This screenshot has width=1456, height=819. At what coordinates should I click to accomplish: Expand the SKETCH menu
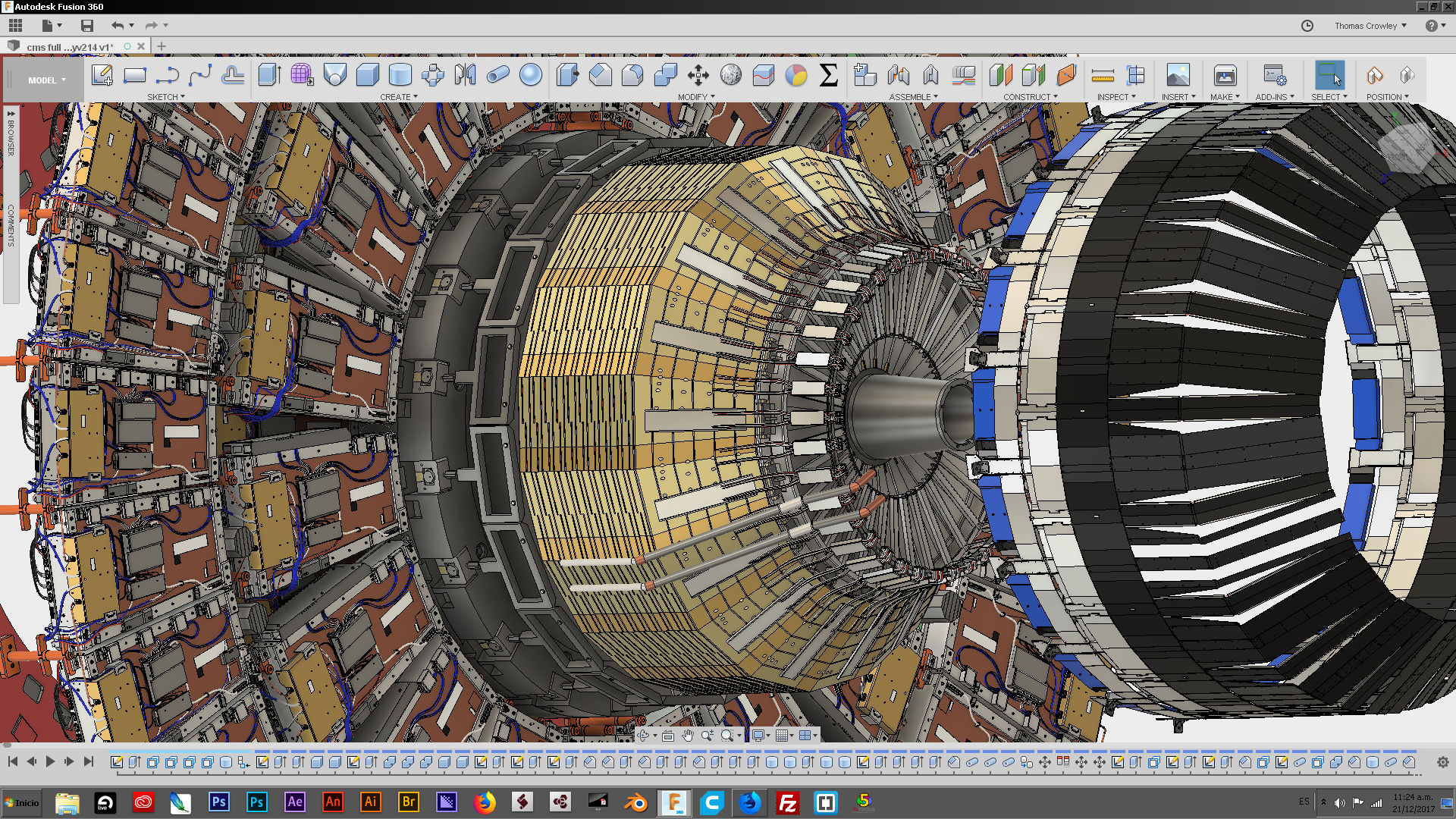(166, 97)
